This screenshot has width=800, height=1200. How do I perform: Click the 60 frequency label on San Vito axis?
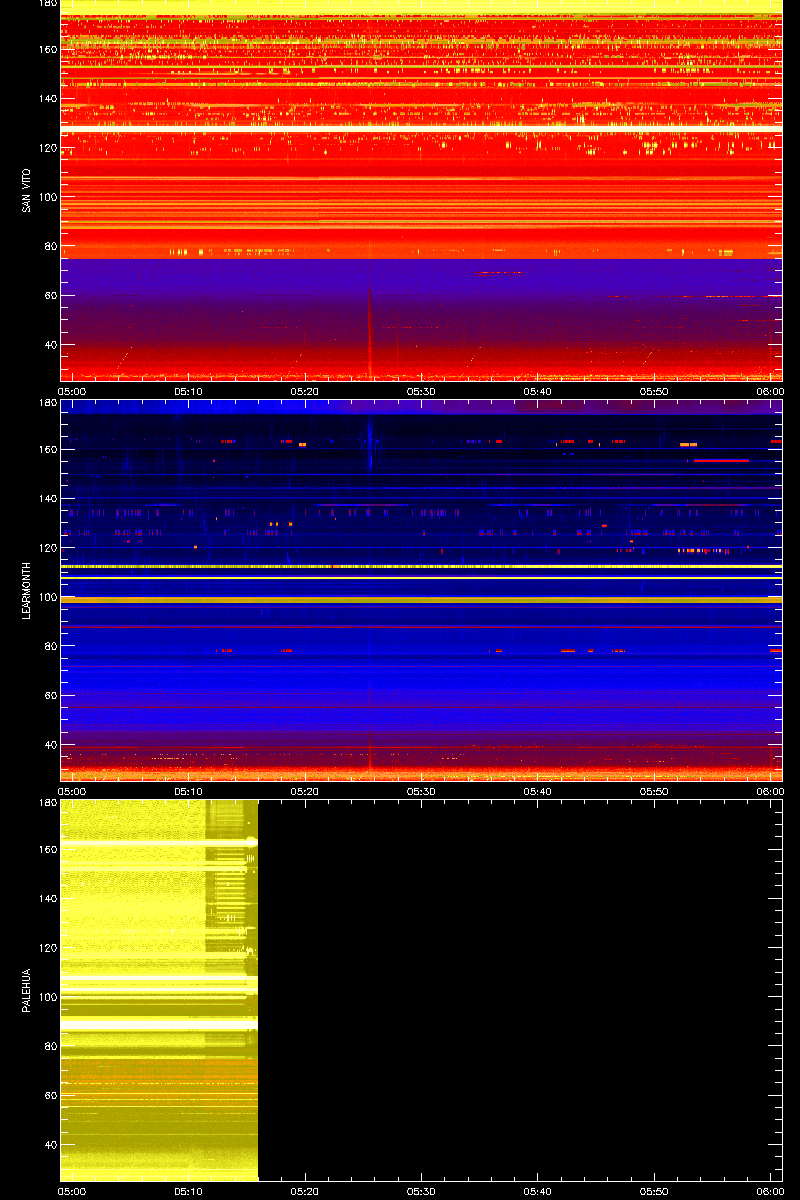[49, 296]
